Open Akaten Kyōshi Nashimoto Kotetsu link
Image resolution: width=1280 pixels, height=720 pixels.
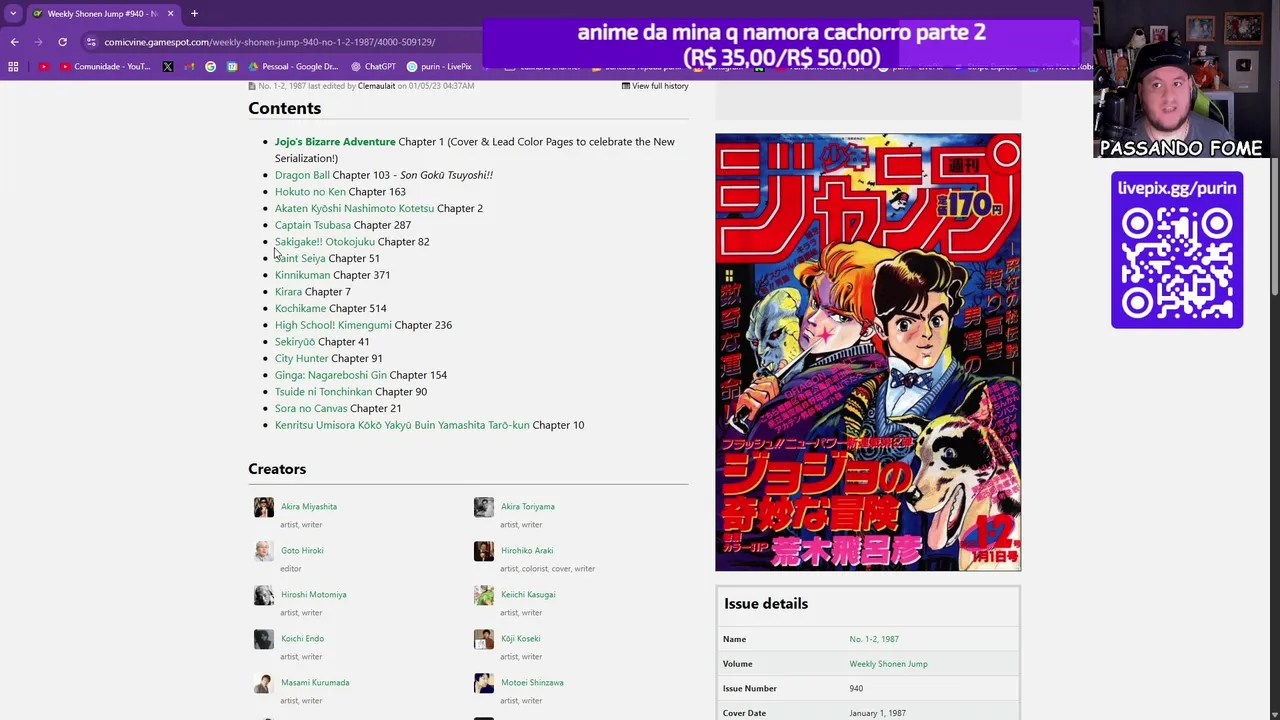click(x=354, y=208)
